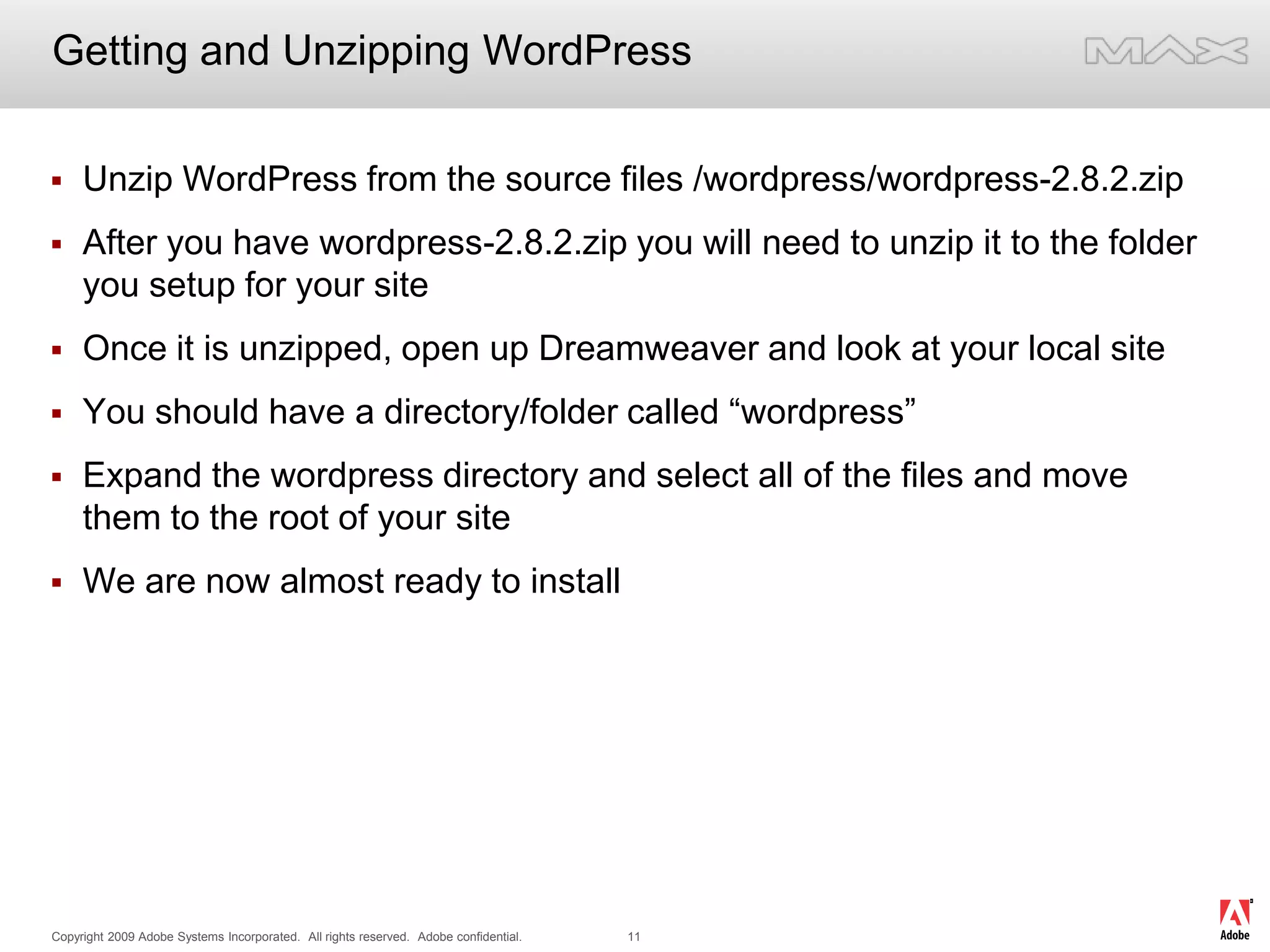Click the copyright notice 'Copyright 2009 Adobe Systems Incorporated'
Screen dimensions: 1270x952
tap(286, 937)
